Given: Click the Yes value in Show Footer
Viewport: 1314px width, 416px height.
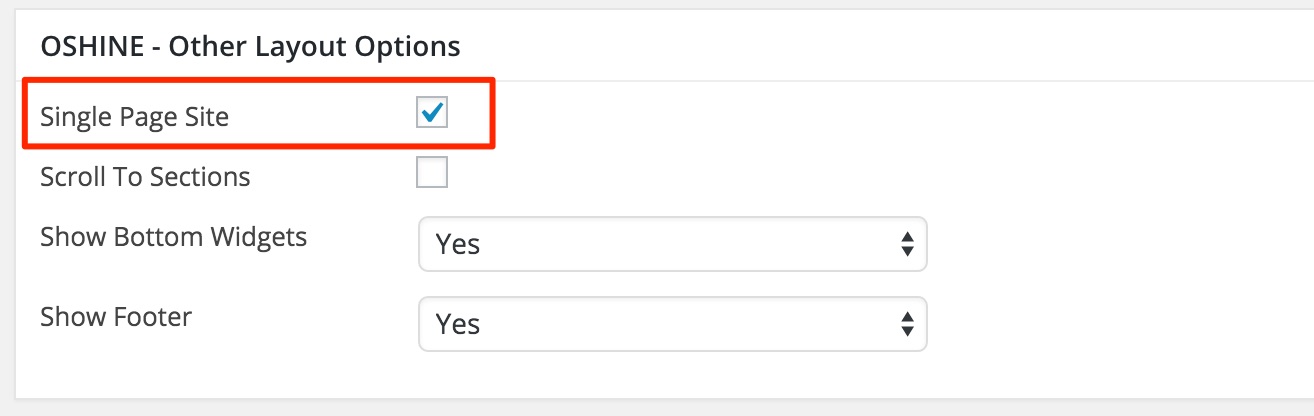Looking at the screenshot, I should (x=458, y=325).
